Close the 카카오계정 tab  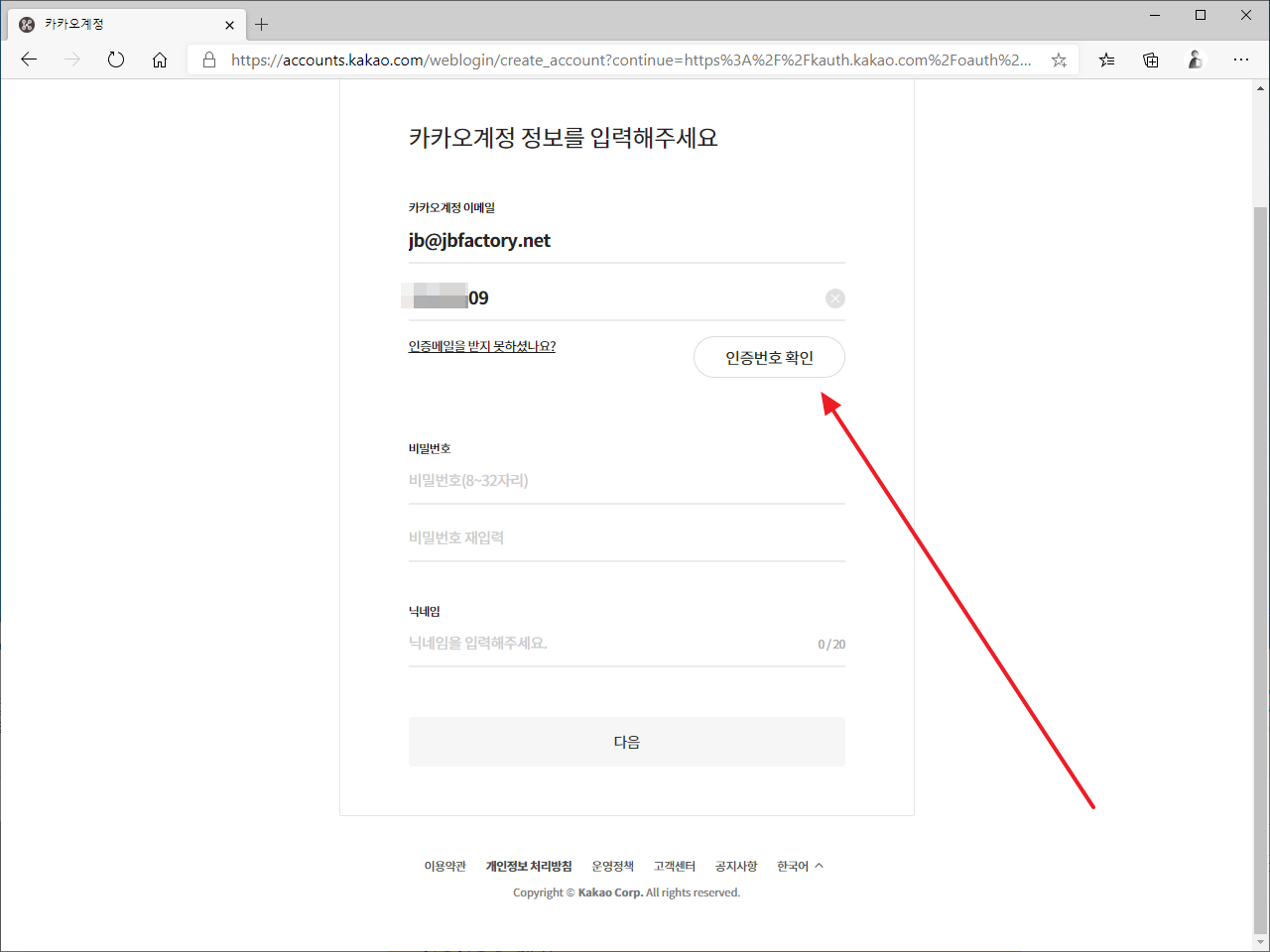pyautogui.click(x=229, y=25)
